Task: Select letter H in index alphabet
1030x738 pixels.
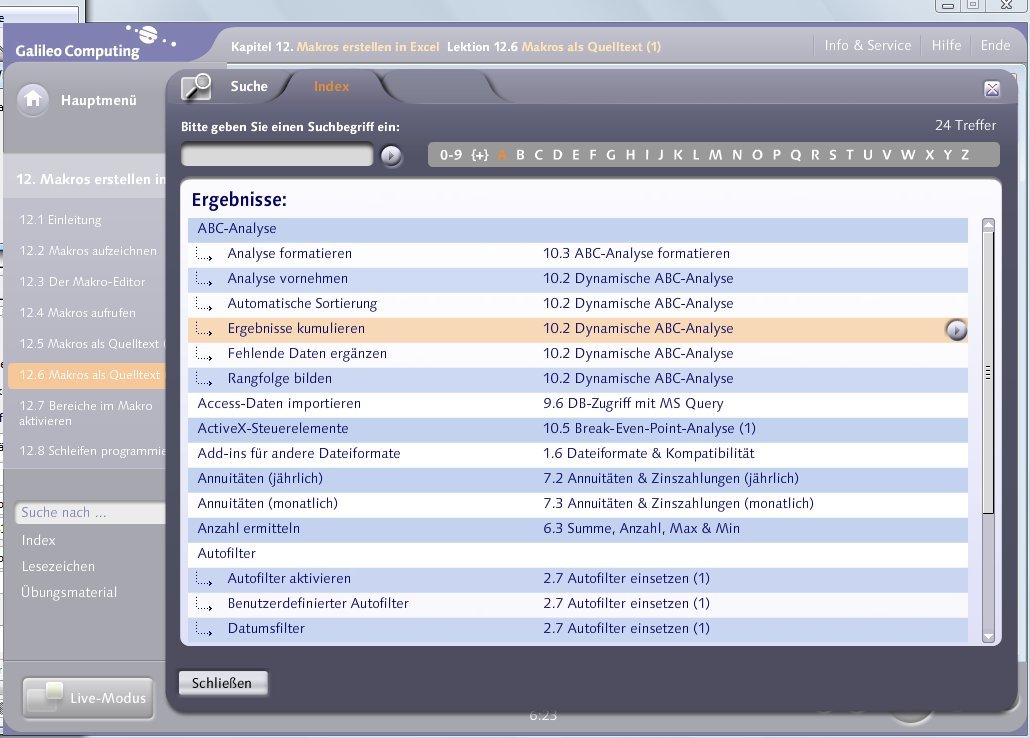Action: [x=630, y=155]
